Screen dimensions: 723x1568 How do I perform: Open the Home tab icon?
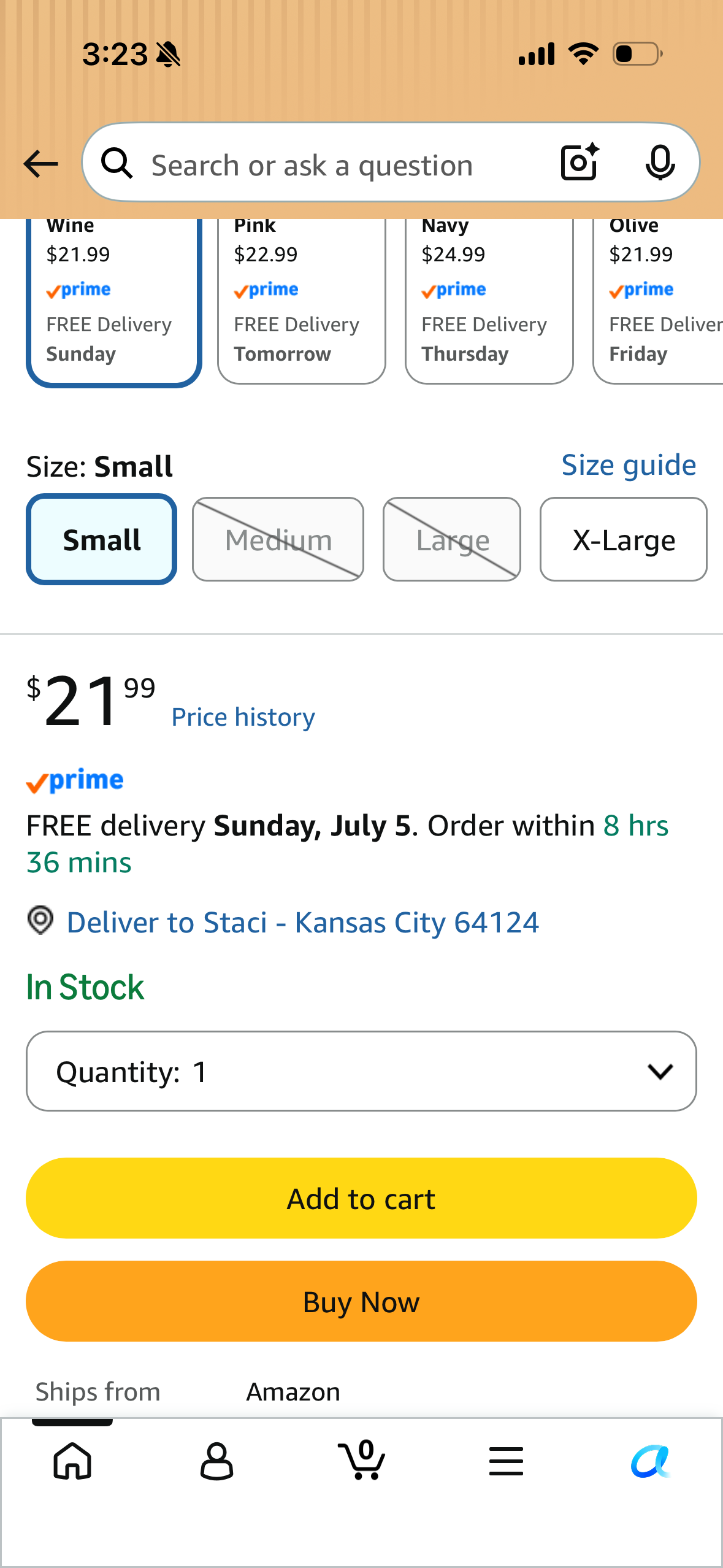[72, 1461]
